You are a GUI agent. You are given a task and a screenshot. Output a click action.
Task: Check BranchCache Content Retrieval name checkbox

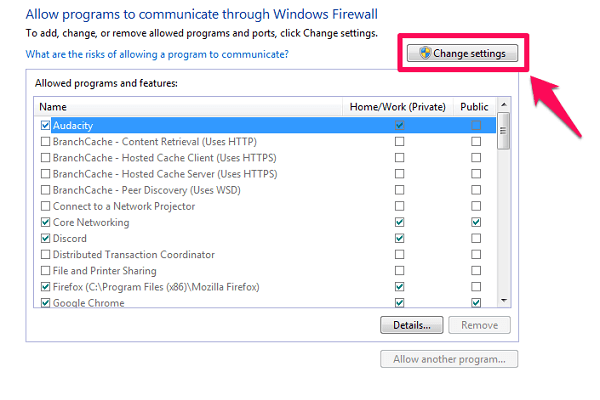click(x=46, y=142)
